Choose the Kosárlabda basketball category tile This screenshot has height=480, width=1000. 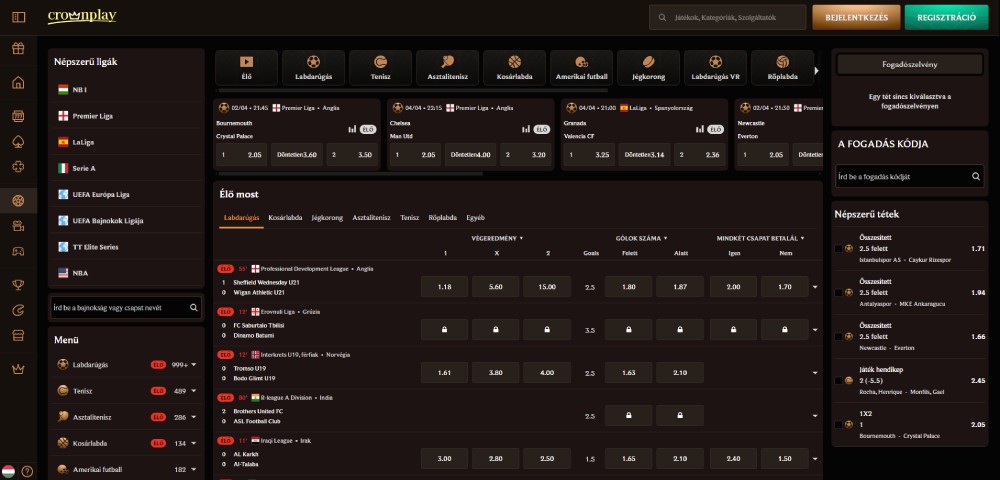click(x=514, y=66)
